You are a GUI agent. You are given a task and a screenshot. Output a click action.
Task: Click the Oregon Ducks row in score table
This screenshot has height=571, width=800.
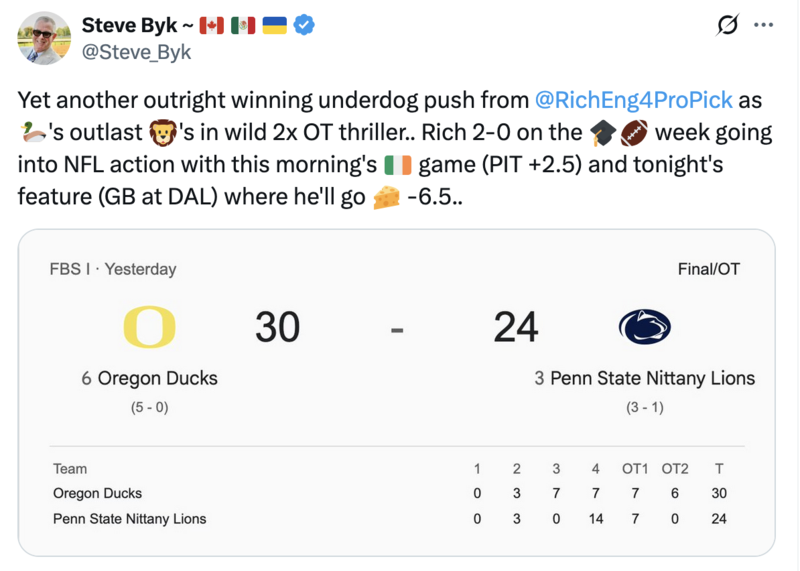coord(98,493)
